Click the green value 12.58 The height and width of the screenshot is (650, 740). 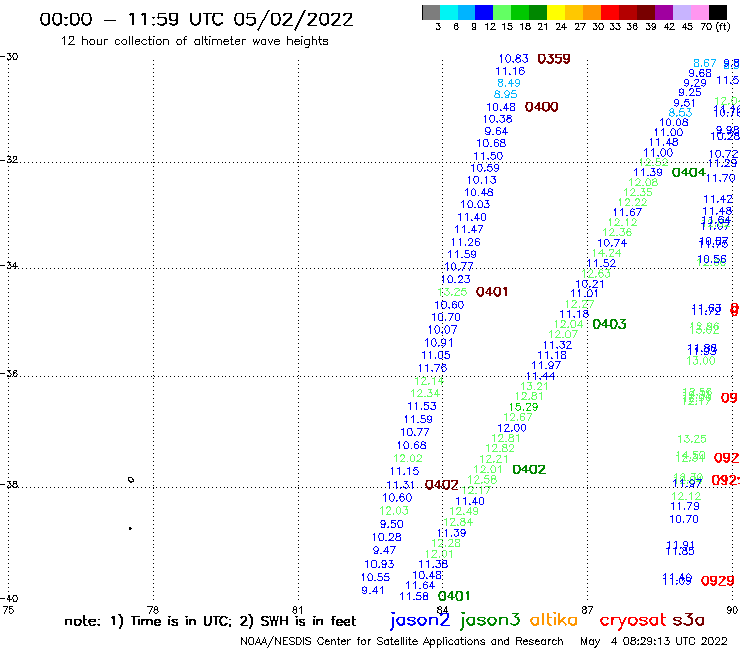coord(482,480)
